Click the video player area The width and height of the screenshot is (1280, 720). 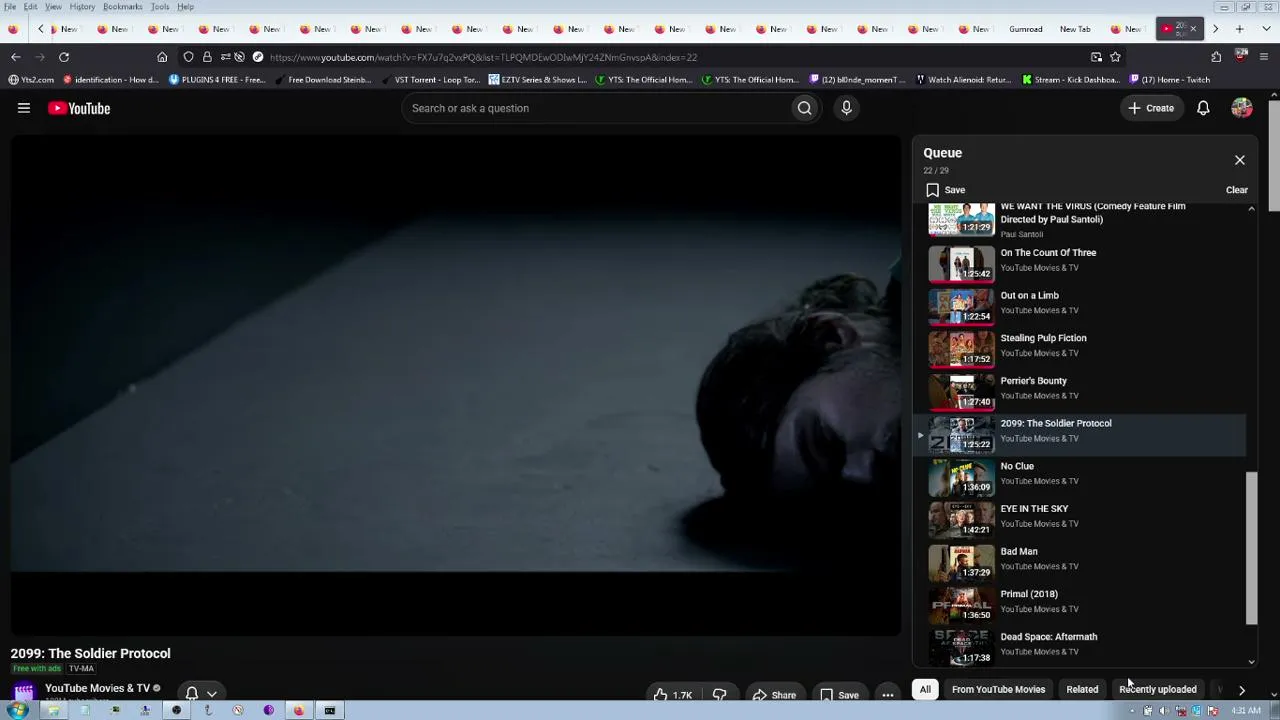point(456,385)
